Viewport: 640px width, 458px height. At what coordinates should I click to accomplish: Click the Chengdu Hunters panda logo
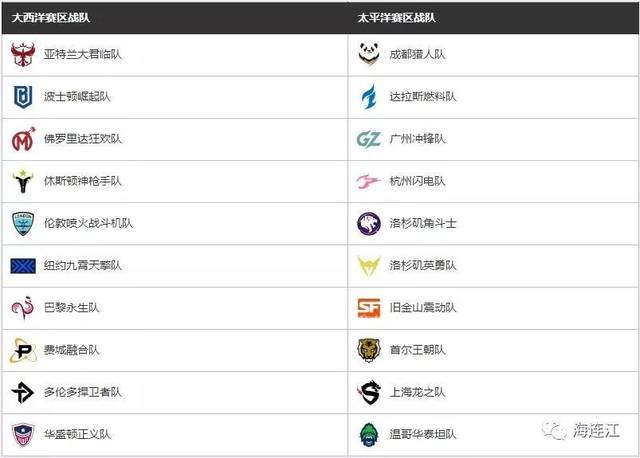(369, 55)
